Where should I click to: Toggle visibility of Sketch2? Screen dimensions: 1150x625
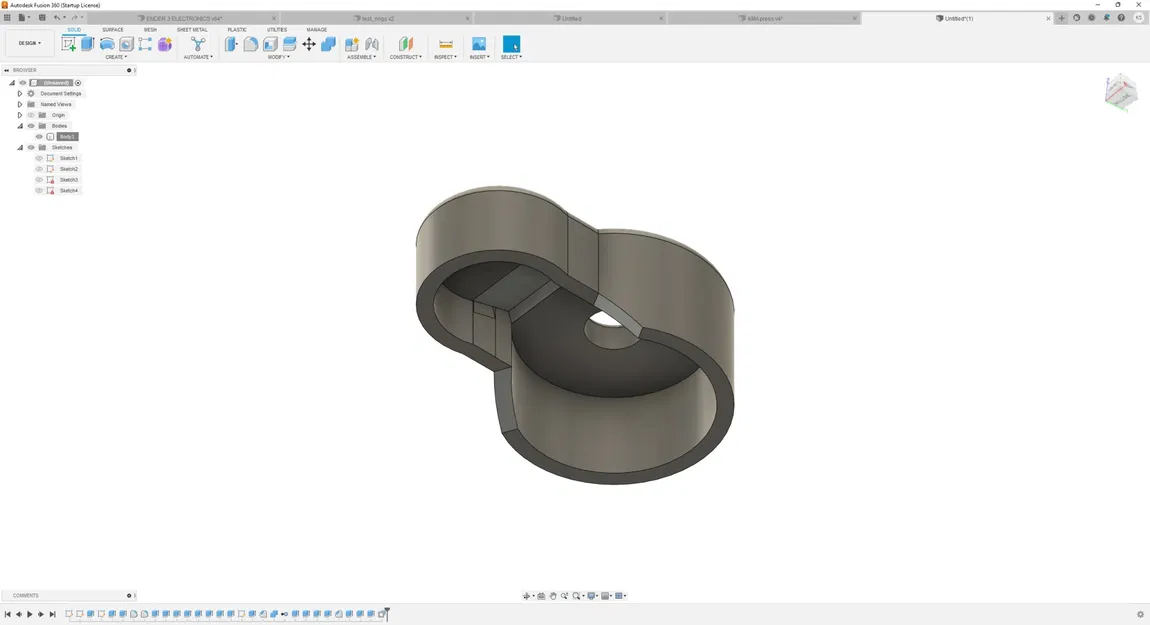point(40,169)
